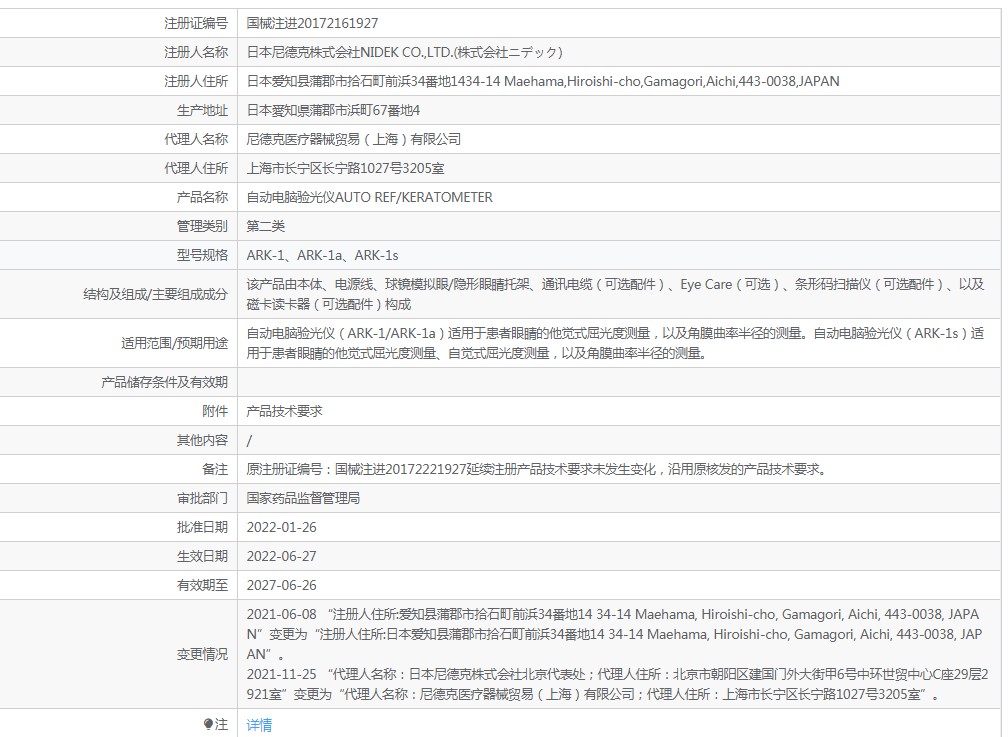1008x737 pixels.
Task: Select the registrant address with Gamagori, Aichi
Action: (543, 81)
